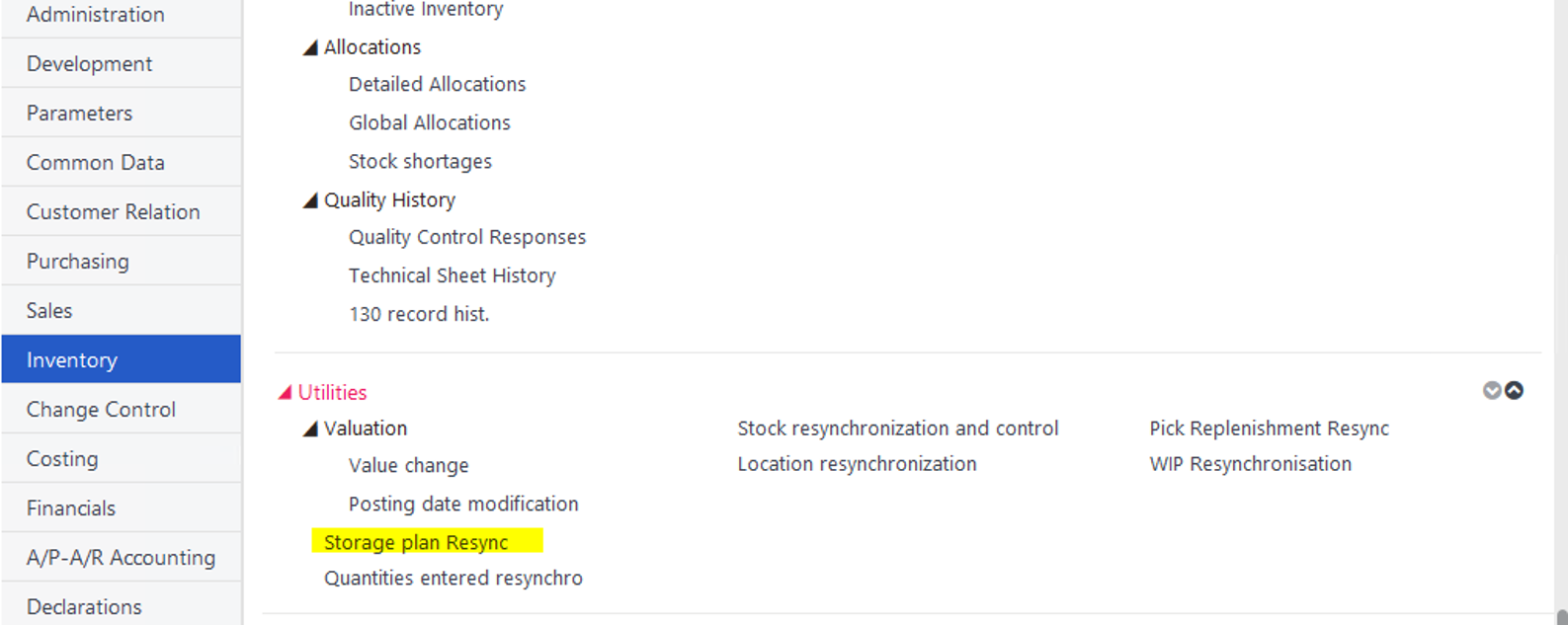Open Stock resynchronization and control
This screenshot has height=625, width=1568.
coord(897,429)
